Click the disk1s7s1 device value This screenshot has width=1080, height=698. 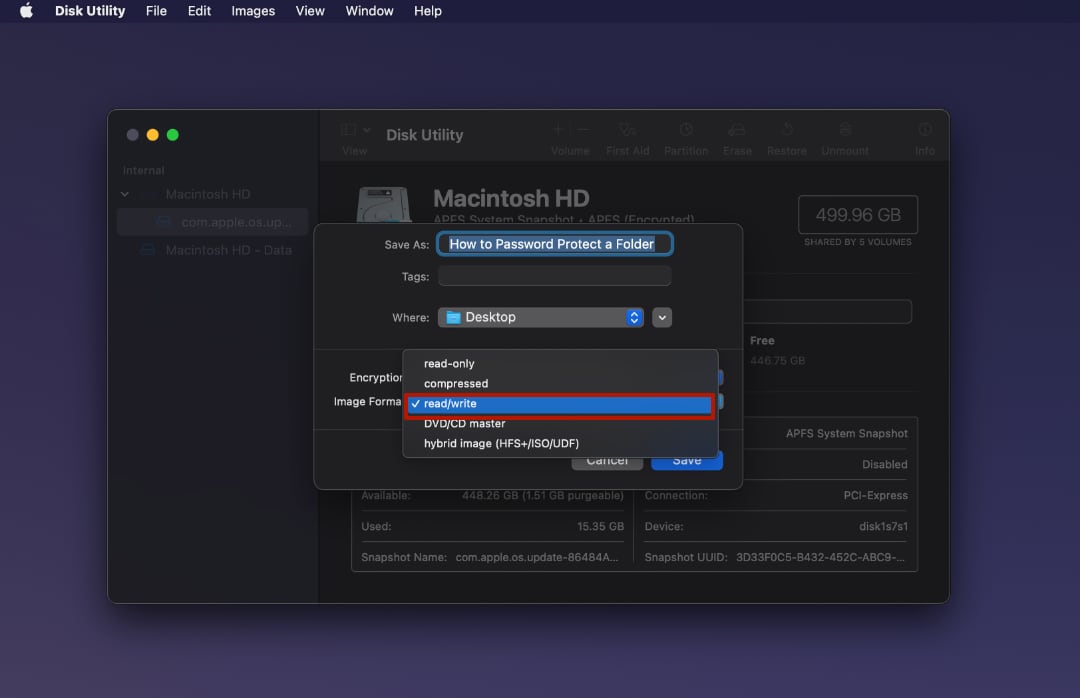883,526
